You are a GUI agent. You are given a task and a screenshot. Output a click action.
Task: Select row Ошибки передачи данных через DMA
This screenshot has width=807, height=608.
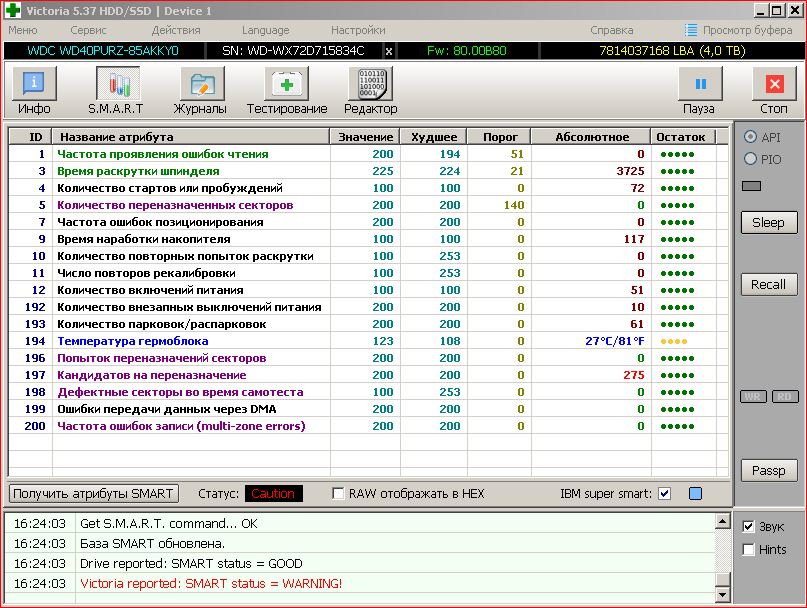click(x=368, y=409)
